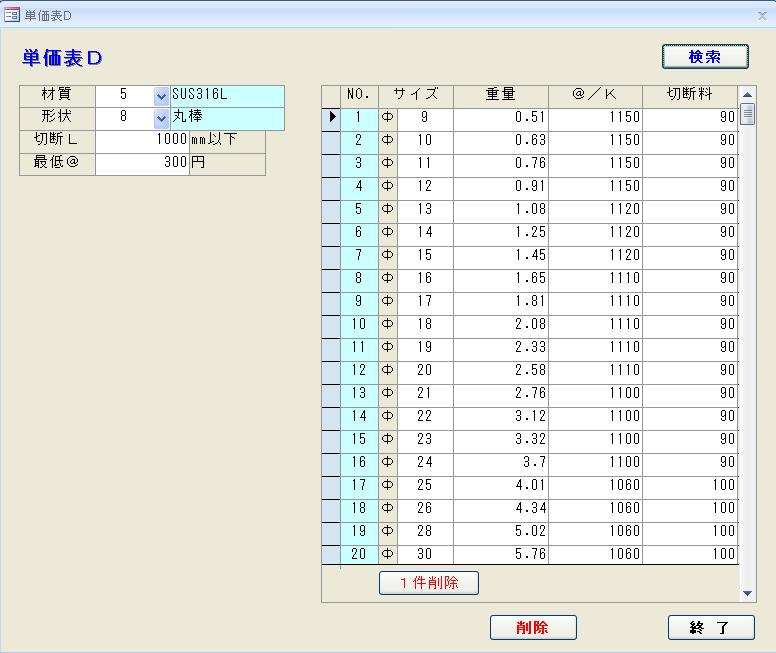Click the form icon in title bar

(x=12, y=15)
